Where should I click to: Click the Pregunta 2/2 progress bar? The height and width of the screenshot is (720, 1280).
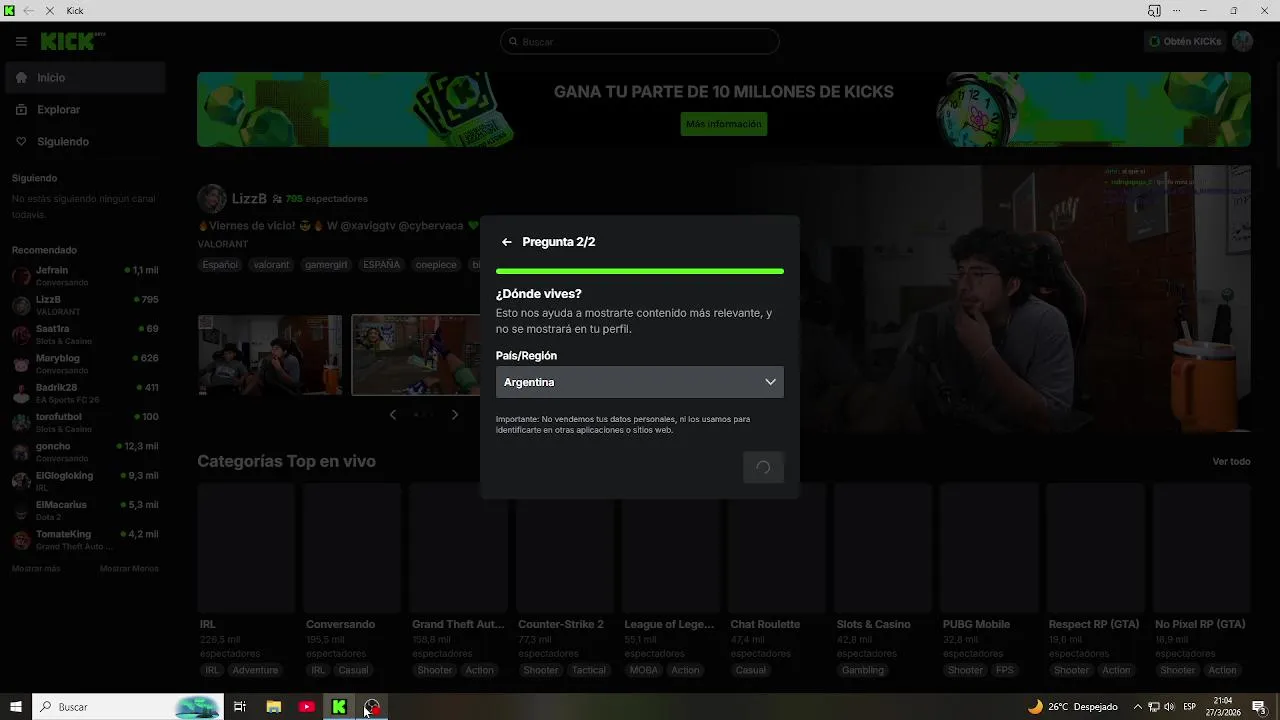[x=640, y=271]
